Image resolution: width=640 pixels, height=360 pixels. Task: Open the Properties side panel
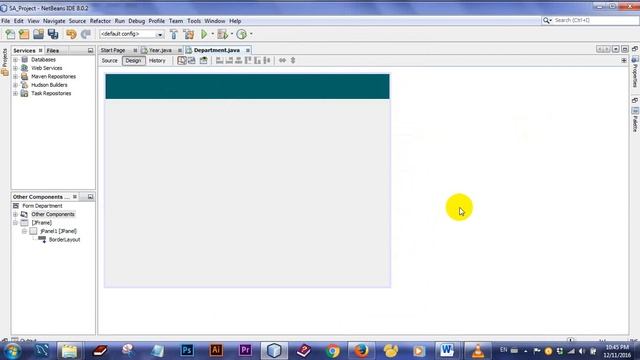tap(635, 71)
